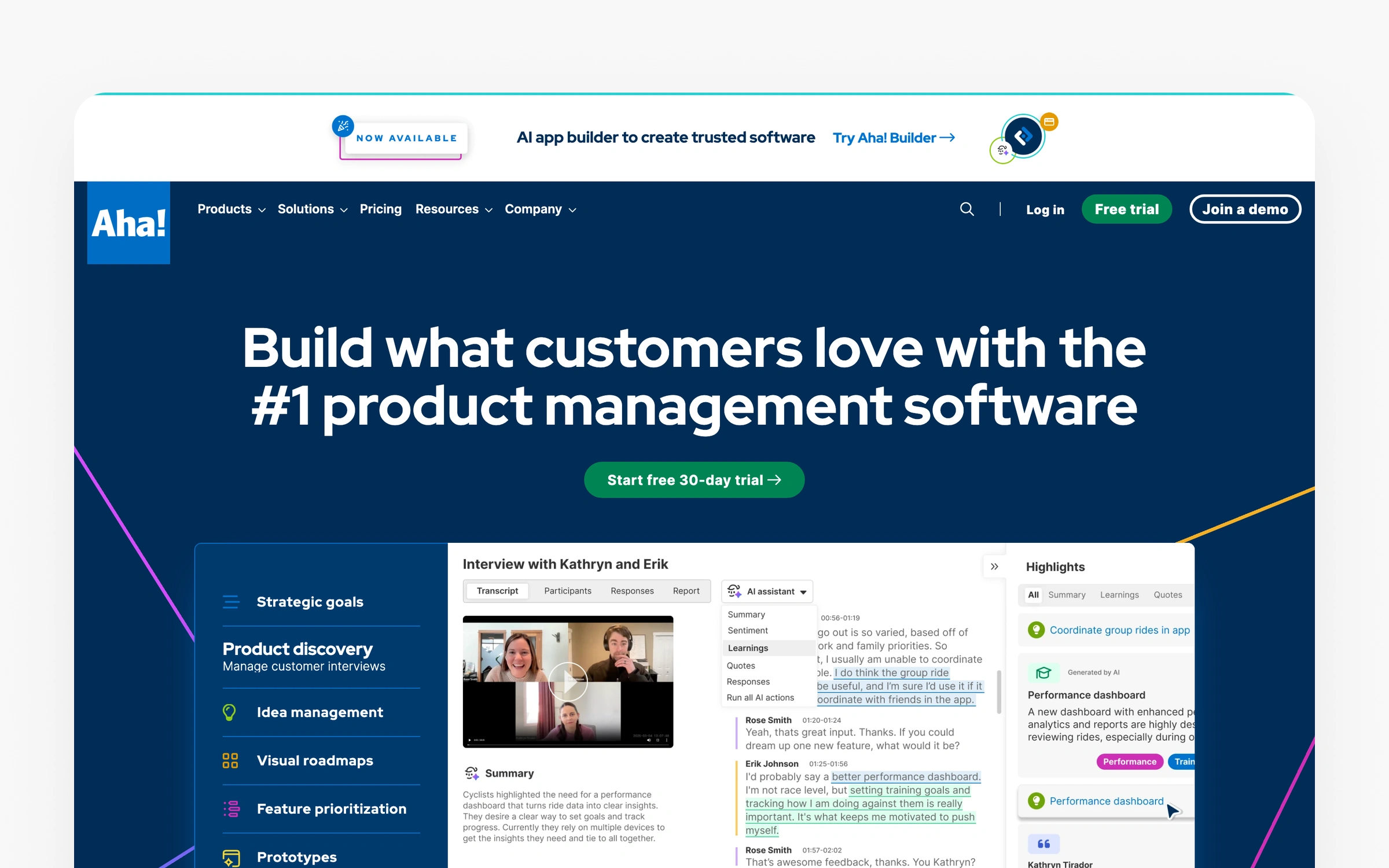The height and width of the screenshot is (868, 1389).
Task: Click the small yellow card icon in banner
Action: [1049, 122]
